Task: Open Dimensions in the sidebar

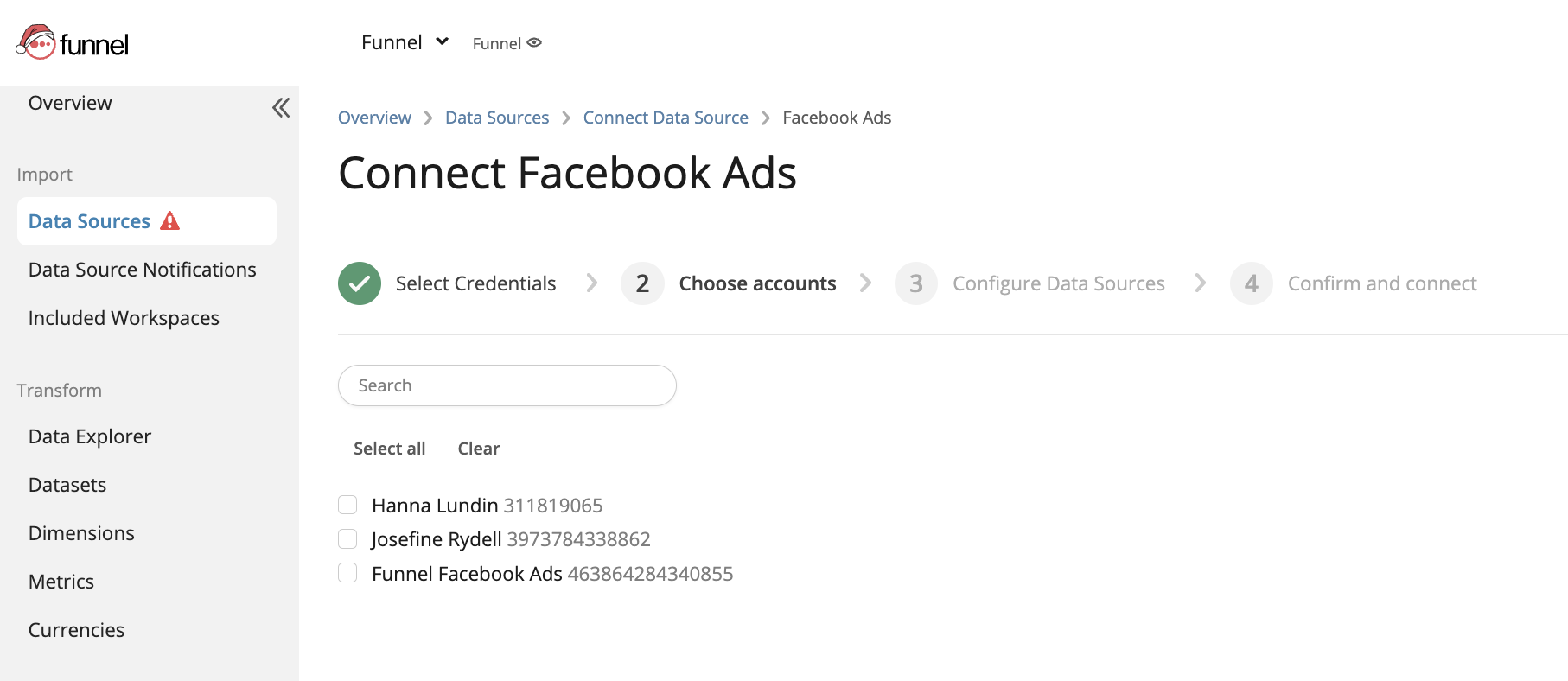Action: [x=81, y=533]
